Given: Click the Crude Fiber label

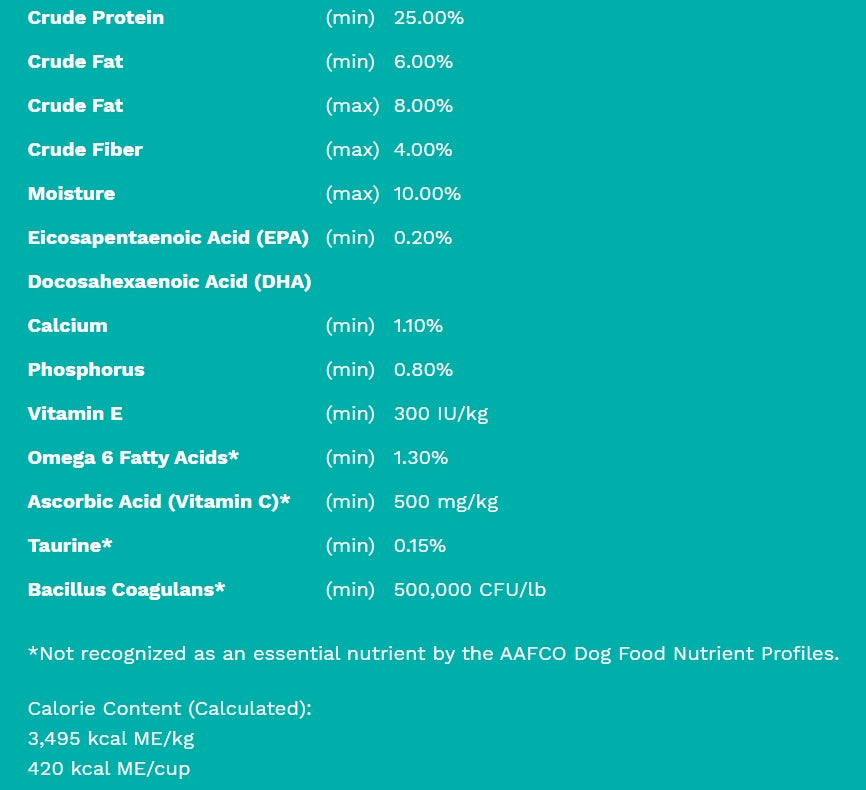Looking at the screenshot, I should click(x=85, y=150).
